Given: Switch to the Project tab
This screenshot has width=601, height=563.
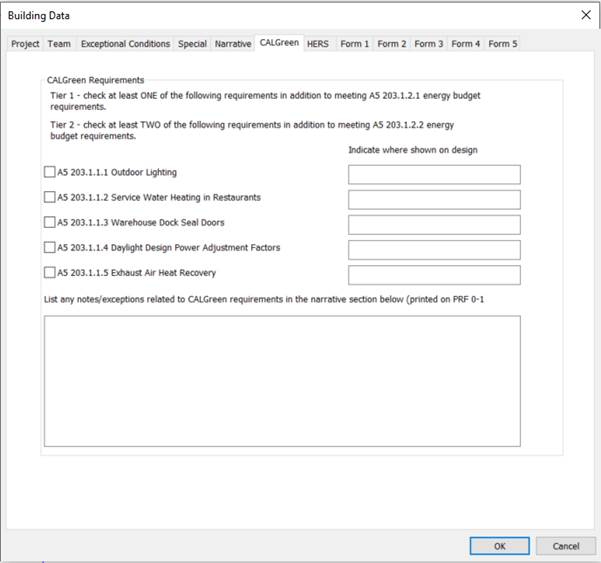Looking at the screenshot, I should pyautogui.click(x=25, y=44).
